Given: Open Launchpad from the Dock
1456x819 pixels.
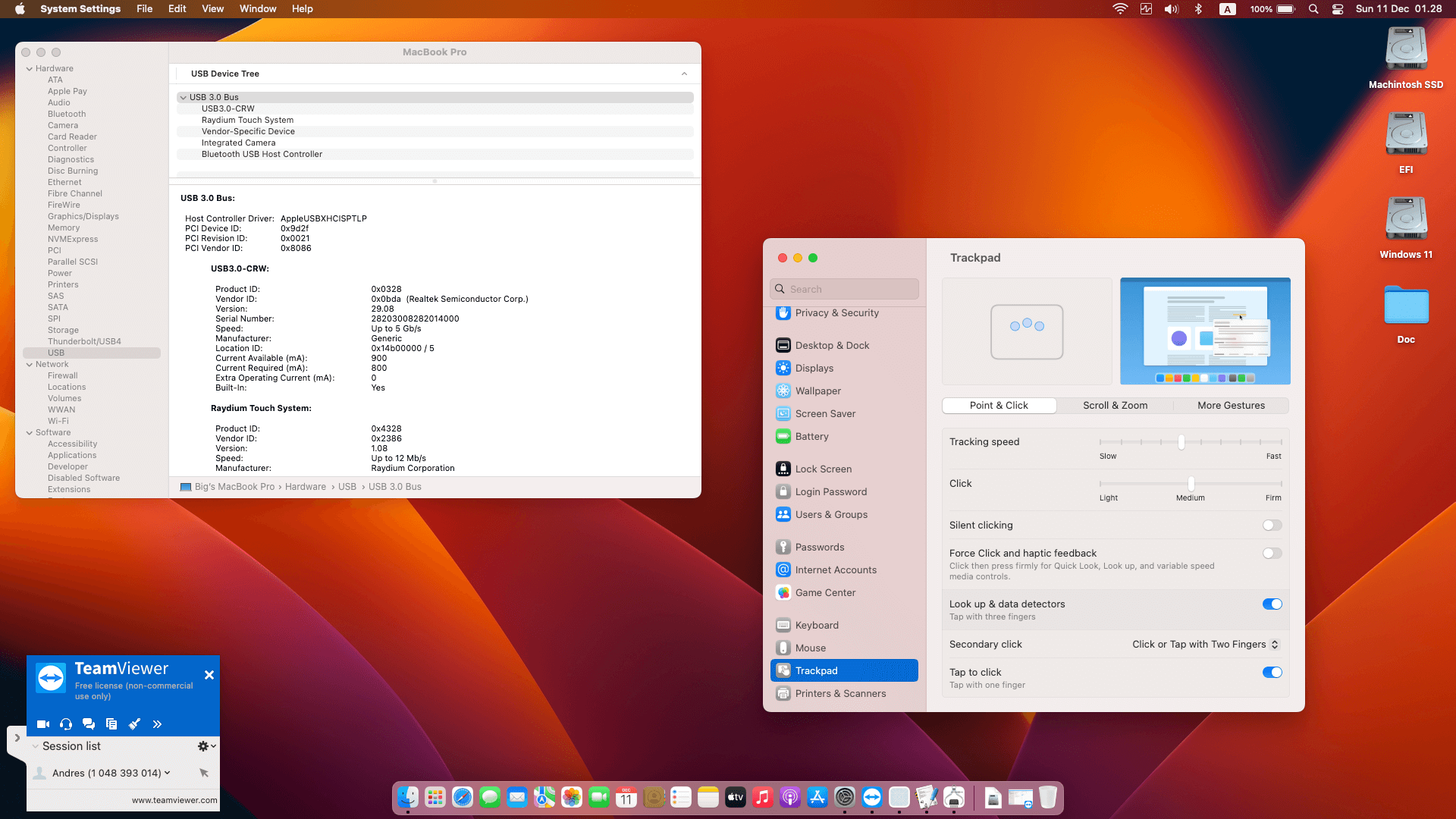Looking at the screenshot, I should 435,797.
